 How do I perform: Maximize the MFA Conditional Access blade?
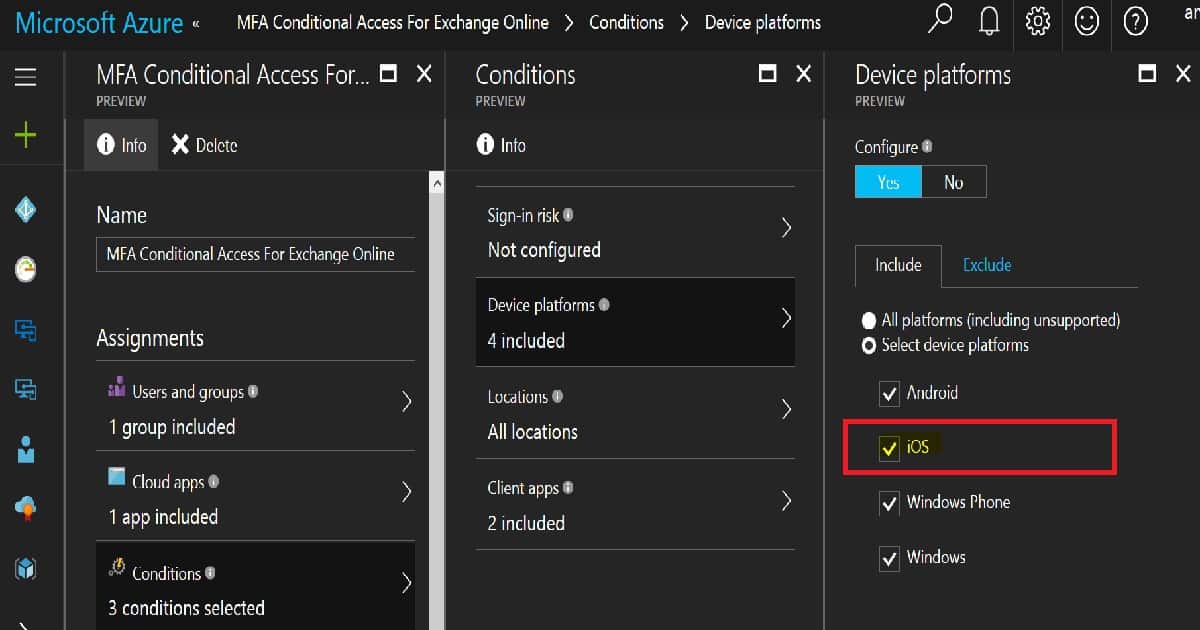[x=388, y=73]
